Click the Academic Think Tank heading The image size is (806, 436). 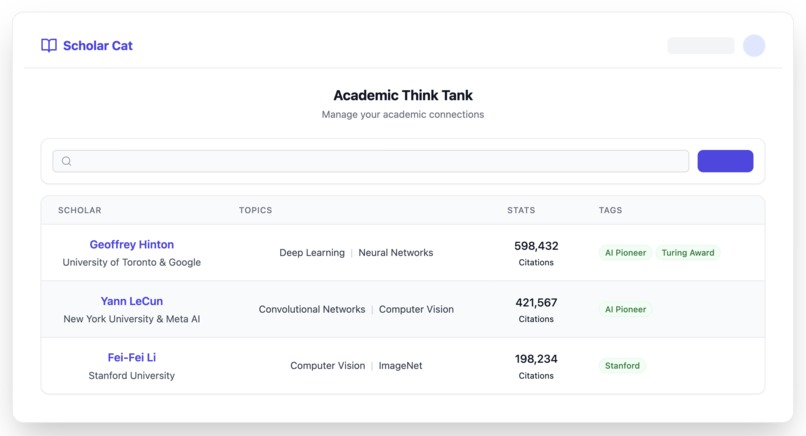point(403,95)
